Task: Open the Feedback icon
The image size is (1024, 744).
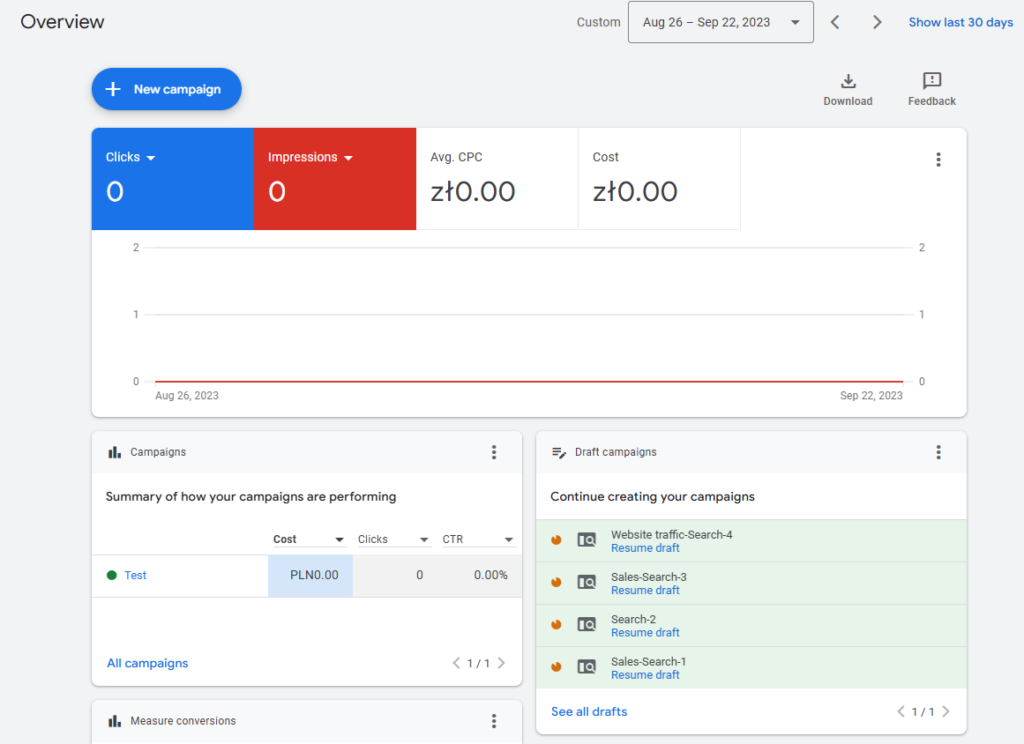Action: 931,81
